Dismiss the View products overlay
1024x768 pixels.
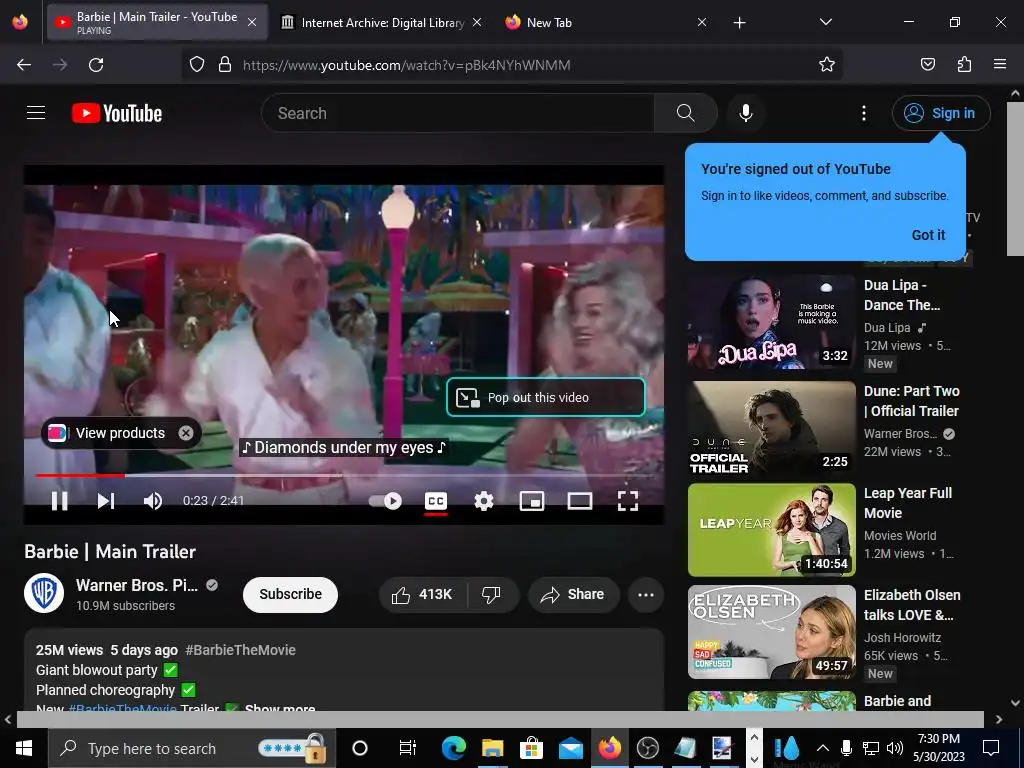tap(185, 433)
